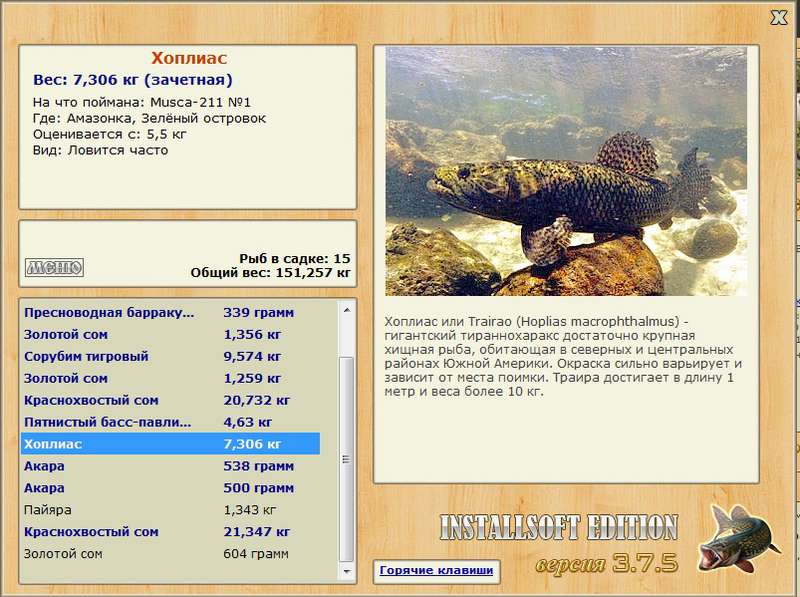
Task: Select Краснохвостый сом weighing 21,347 кг
Action: (170, 532)
